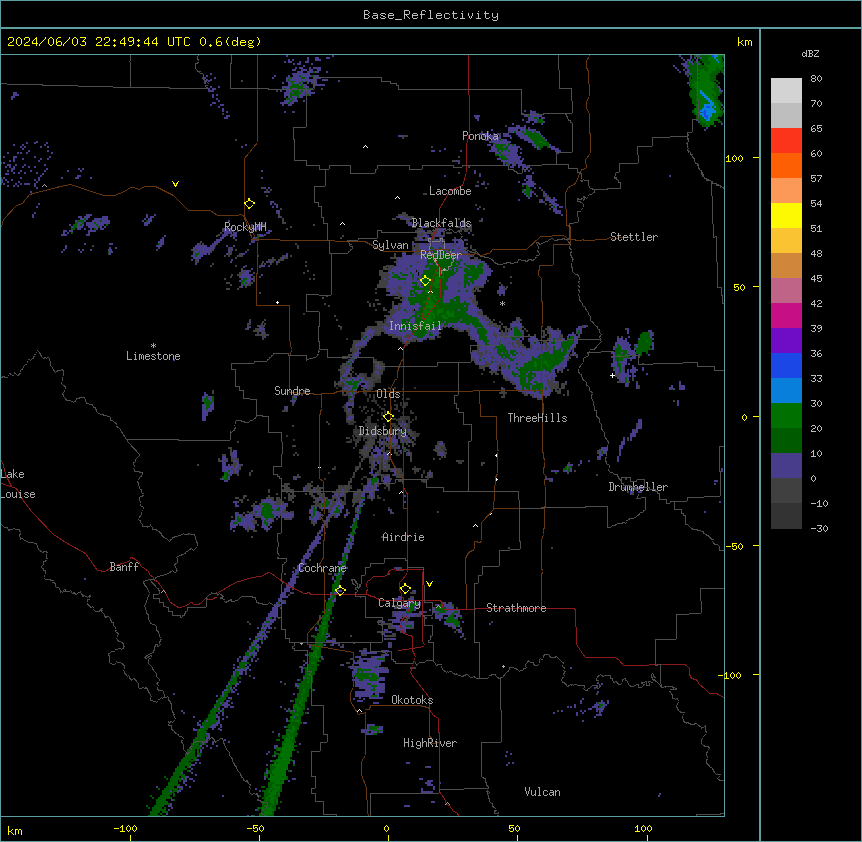Pick the magenta 39-42 dBZ legend swatch
Screen dimensions: 862x842
tap(786, 315)
